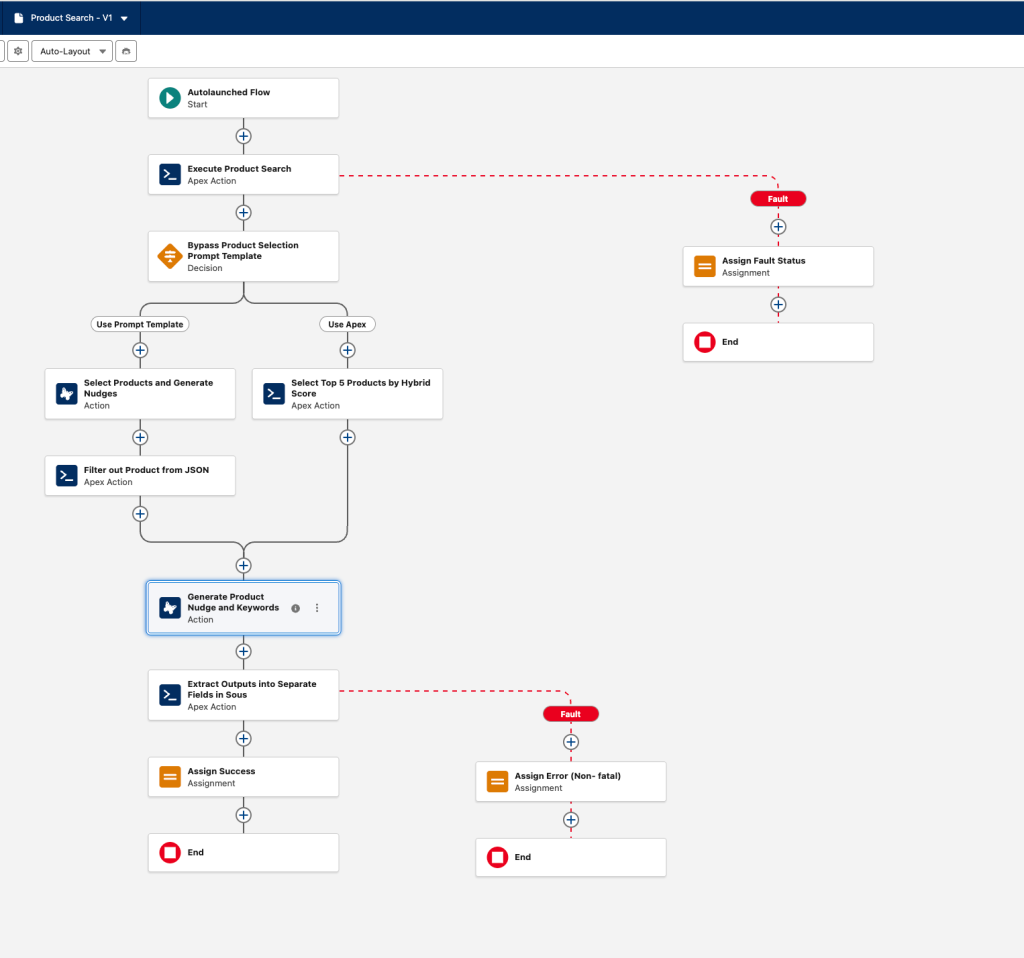Click the Autolaunched Flow start icon
The height and width of the screenshot is (958, 1024).
170,98
